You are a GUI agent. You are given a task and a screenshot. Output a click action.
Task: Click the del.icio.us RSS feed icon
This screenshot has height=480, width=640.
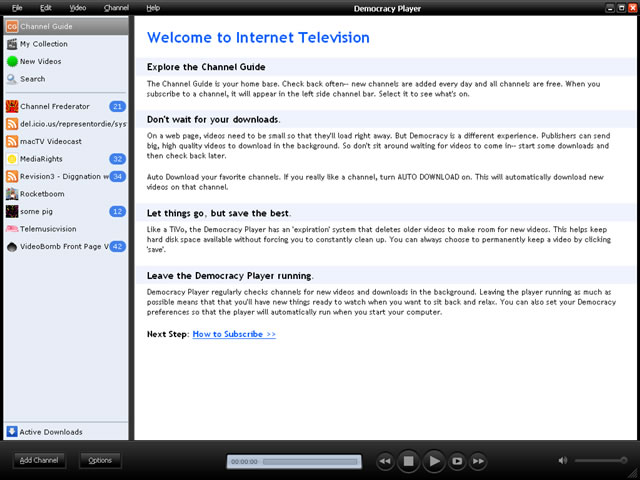coord(12,124)
